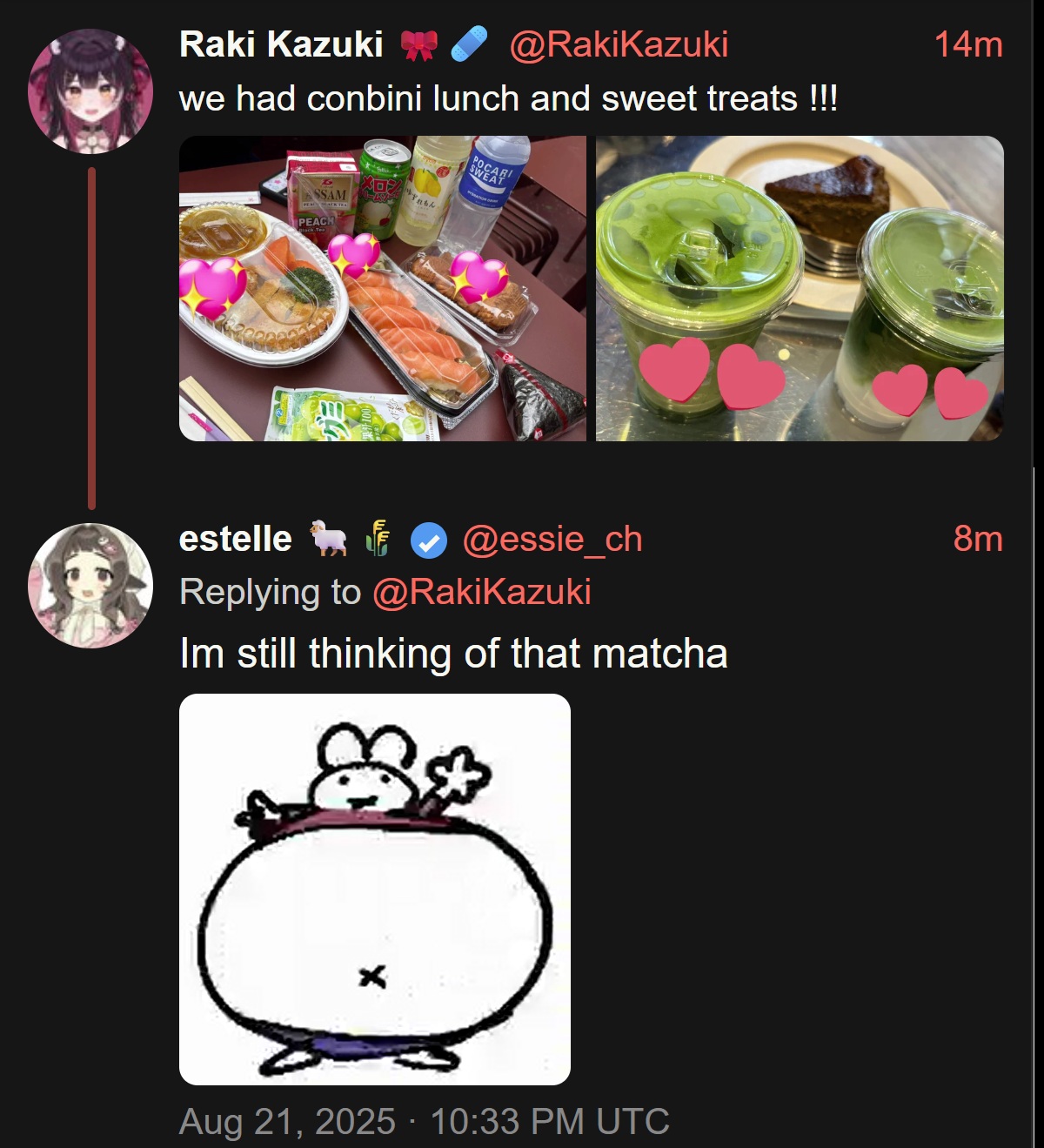Click the 'Im still thinking of that matcha' text
Screen dimensions: 1044x1148
(453, 654)
